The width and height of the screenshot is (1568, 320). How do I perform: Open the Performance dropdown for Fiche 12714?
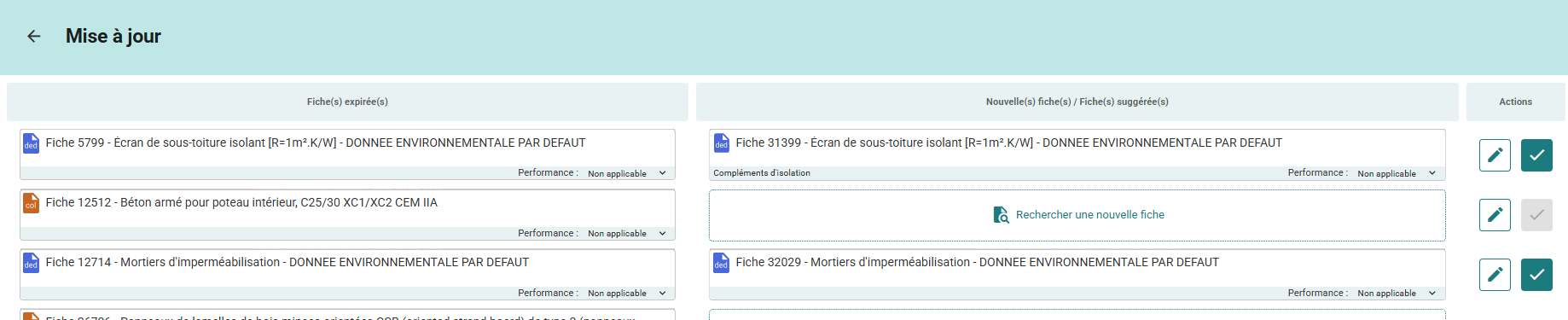coord(627,293)
